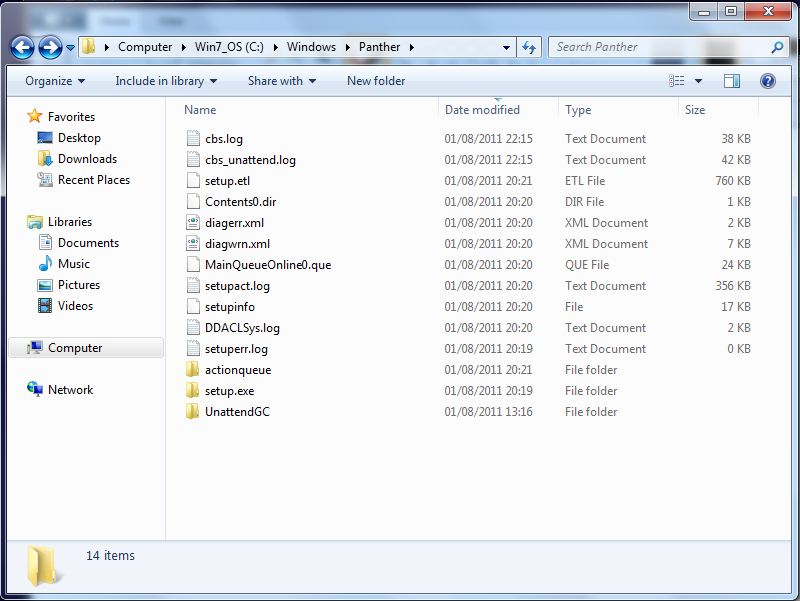The width and height of the screenshot is (800, 601).
Task: Open the Share with menu
Action: point(282,81)
